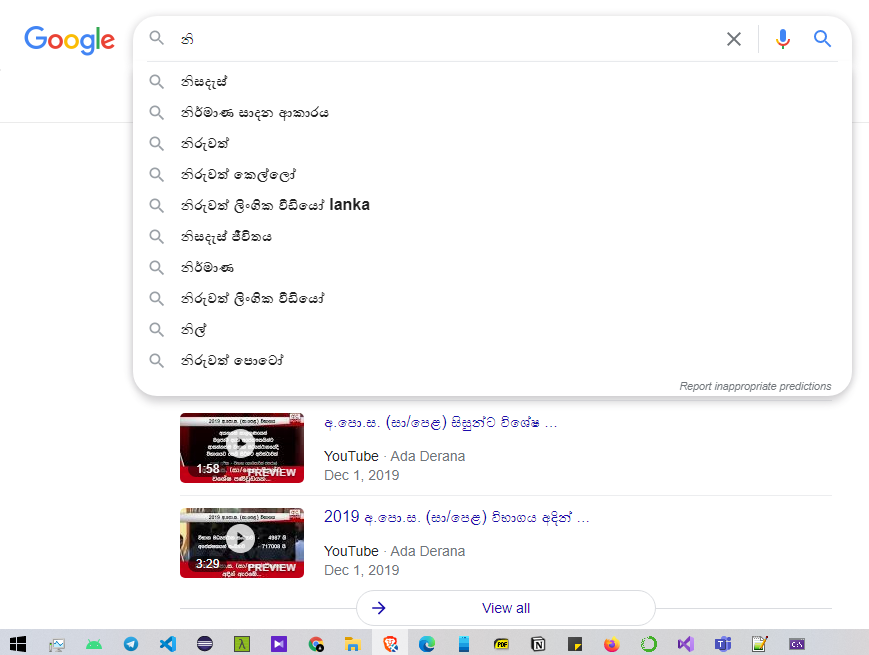Click the blue search magnifier button

822,39
